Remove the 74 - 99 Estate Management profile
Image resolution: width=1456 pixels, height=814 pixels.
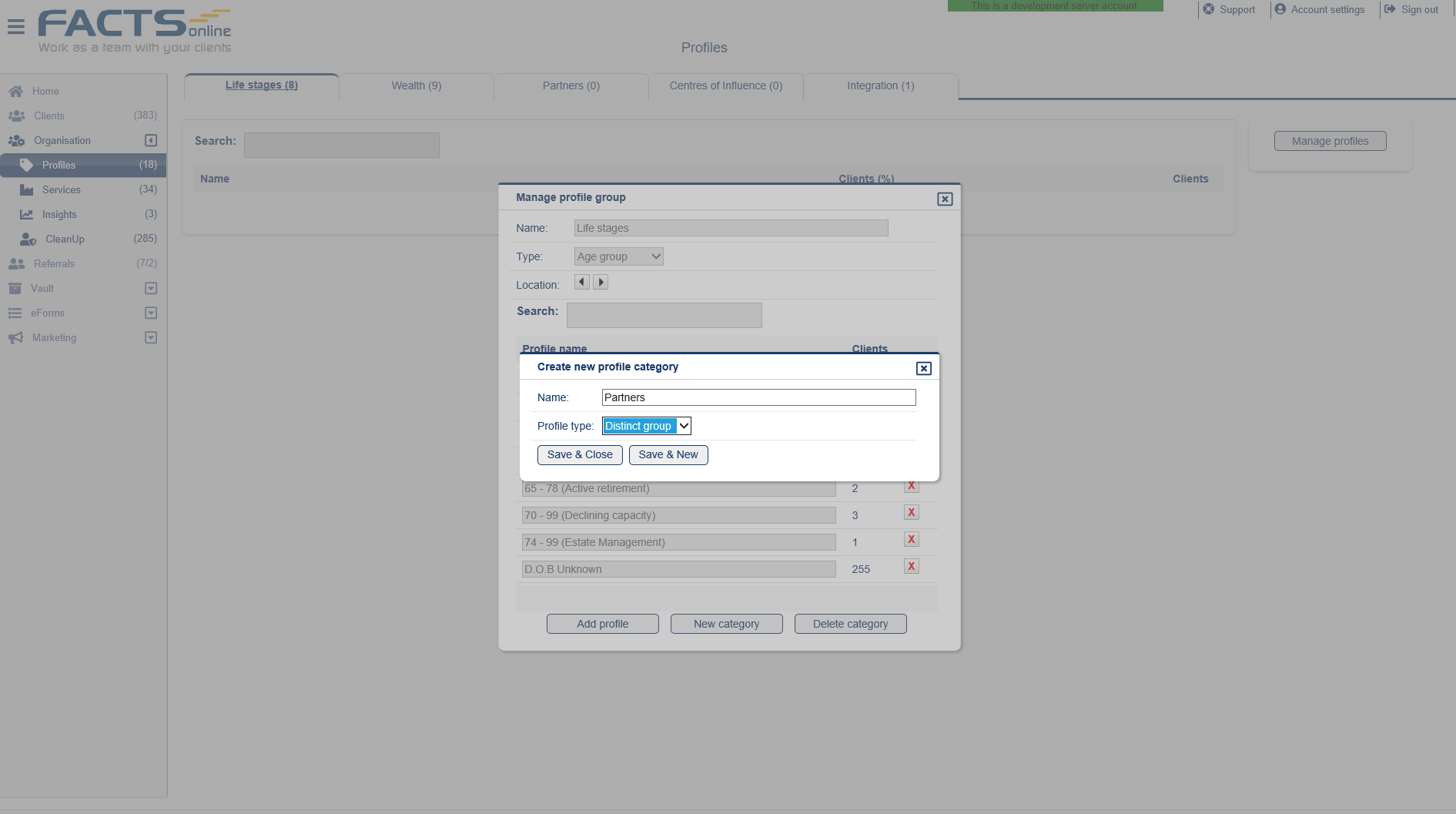tap(912, 540)
